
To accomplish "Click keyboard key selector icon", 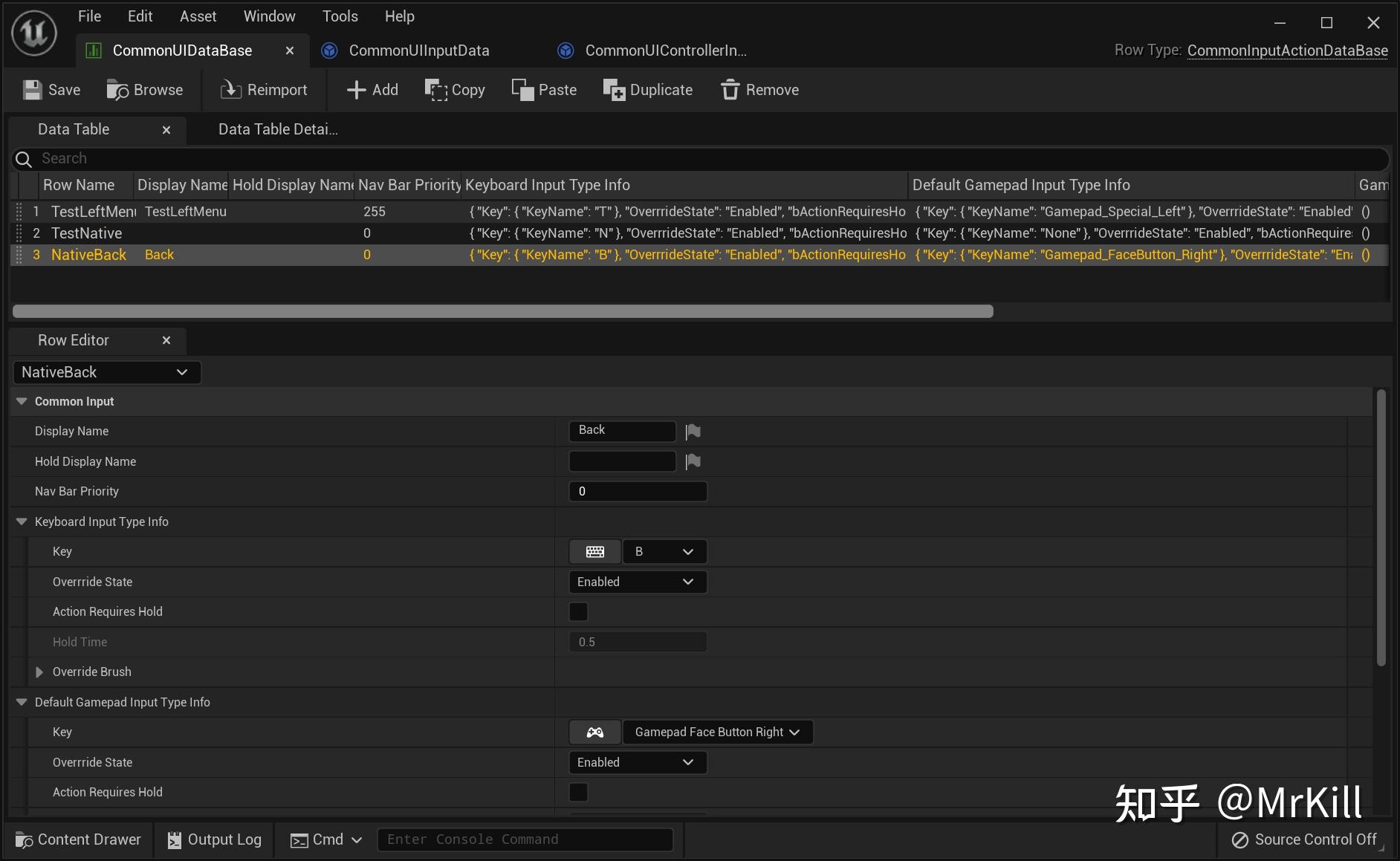I will tap(594, 552).
